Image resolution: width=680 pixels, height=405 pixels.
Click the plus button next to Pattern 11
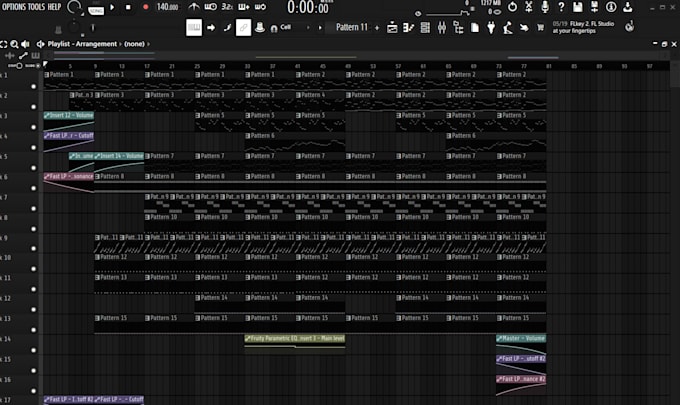377,28
